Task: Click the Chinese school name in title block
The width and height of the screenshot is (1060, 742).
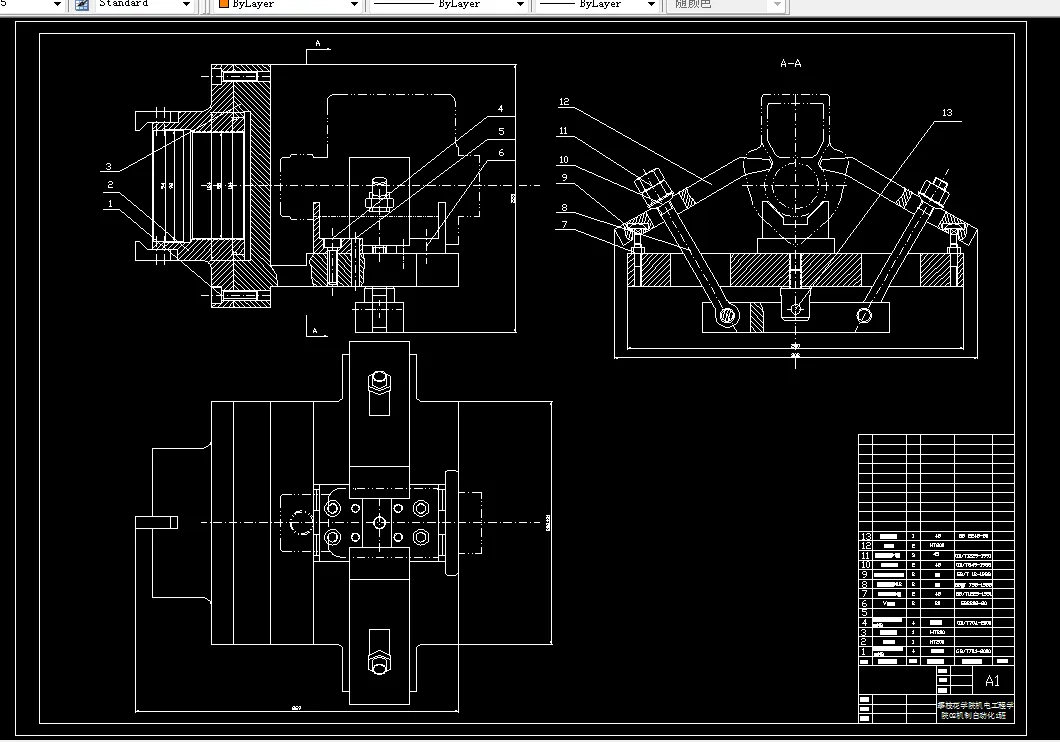Action: pos(975,710)
